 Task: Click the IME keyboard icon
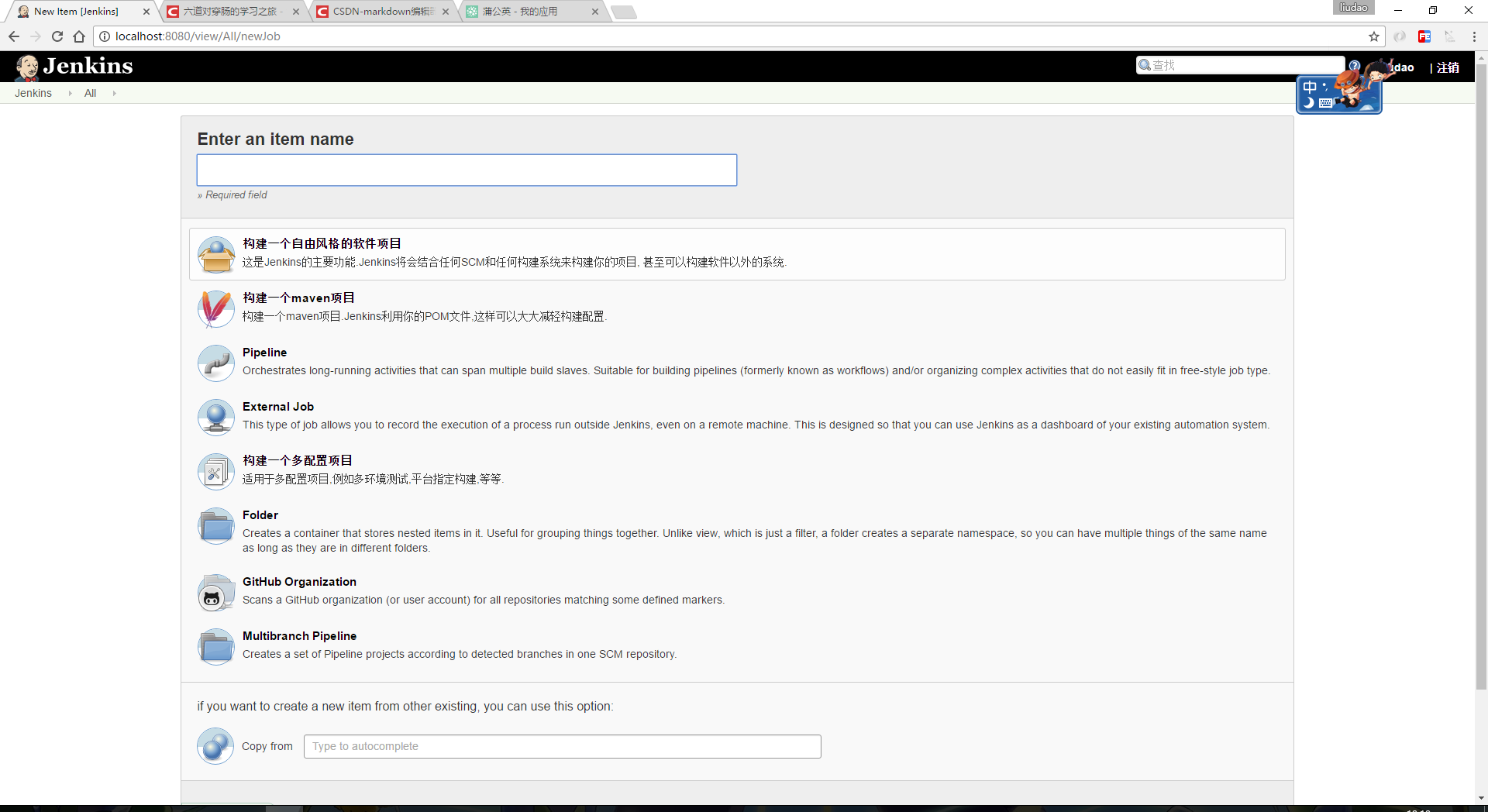coord(1326,103)
